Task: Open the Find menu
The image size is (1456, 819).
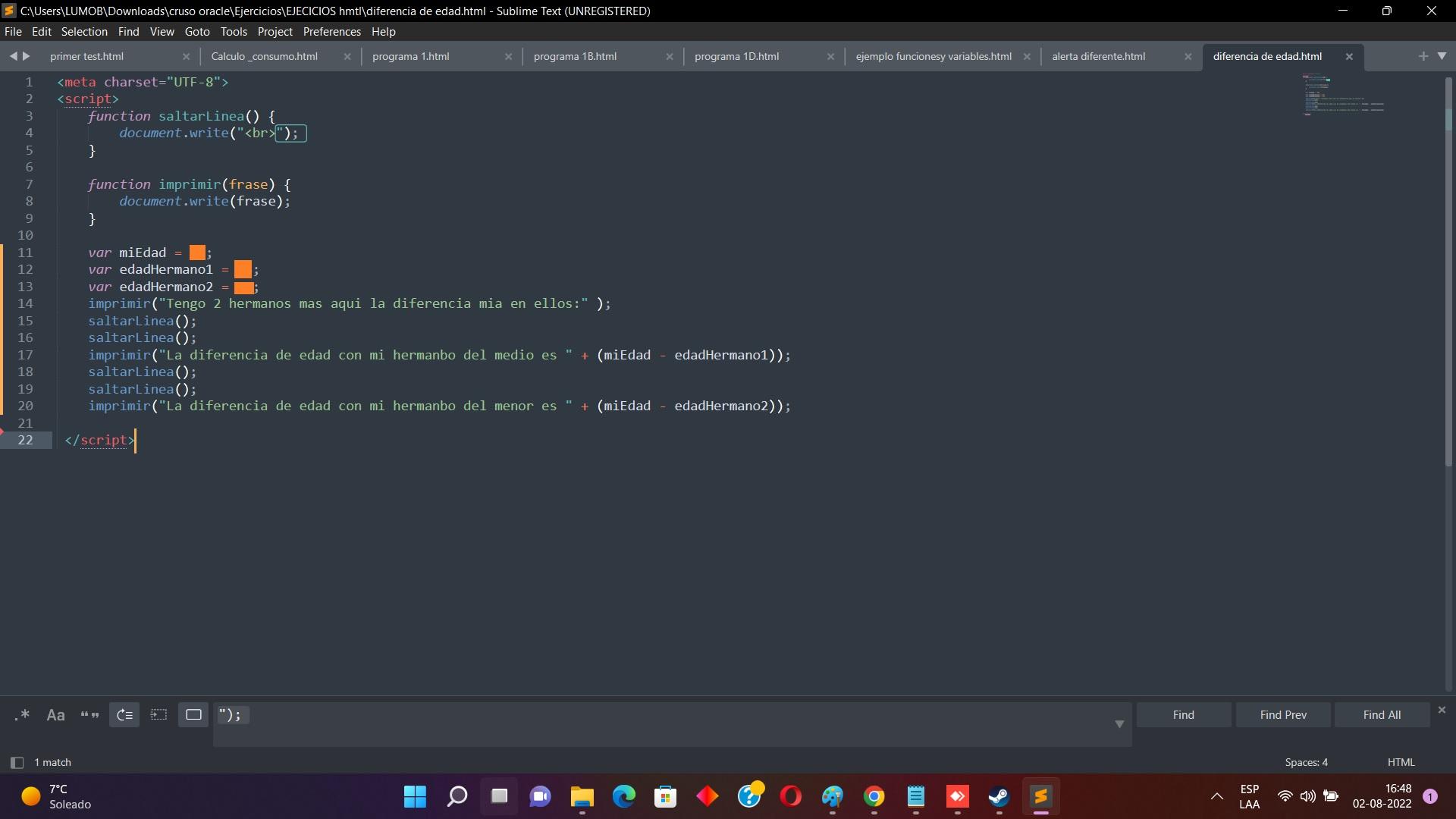Action: click(x=128, y=32)
